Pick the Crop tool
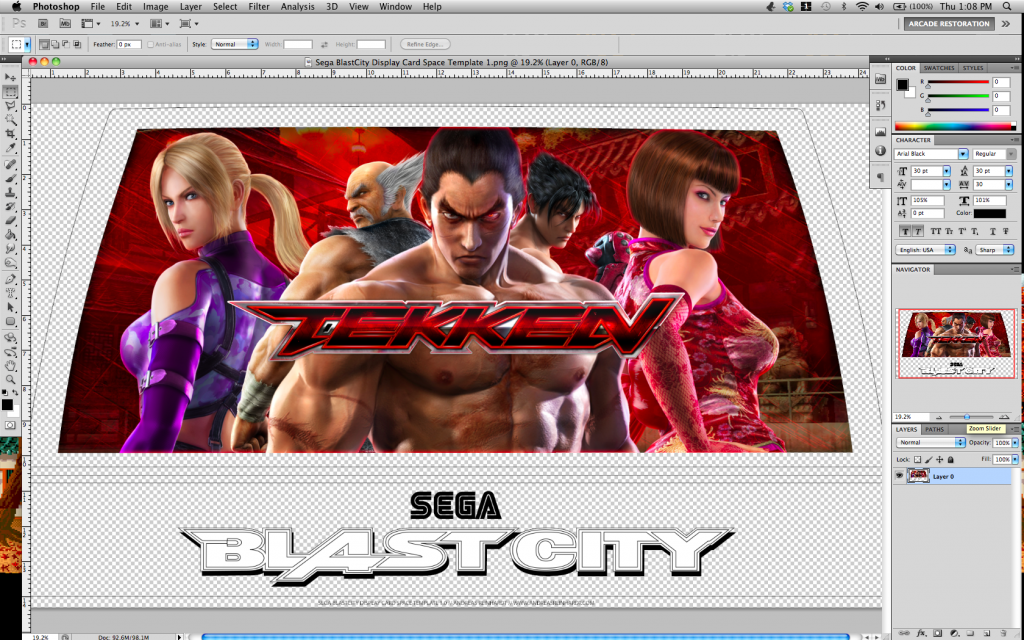 coord(10,132)
